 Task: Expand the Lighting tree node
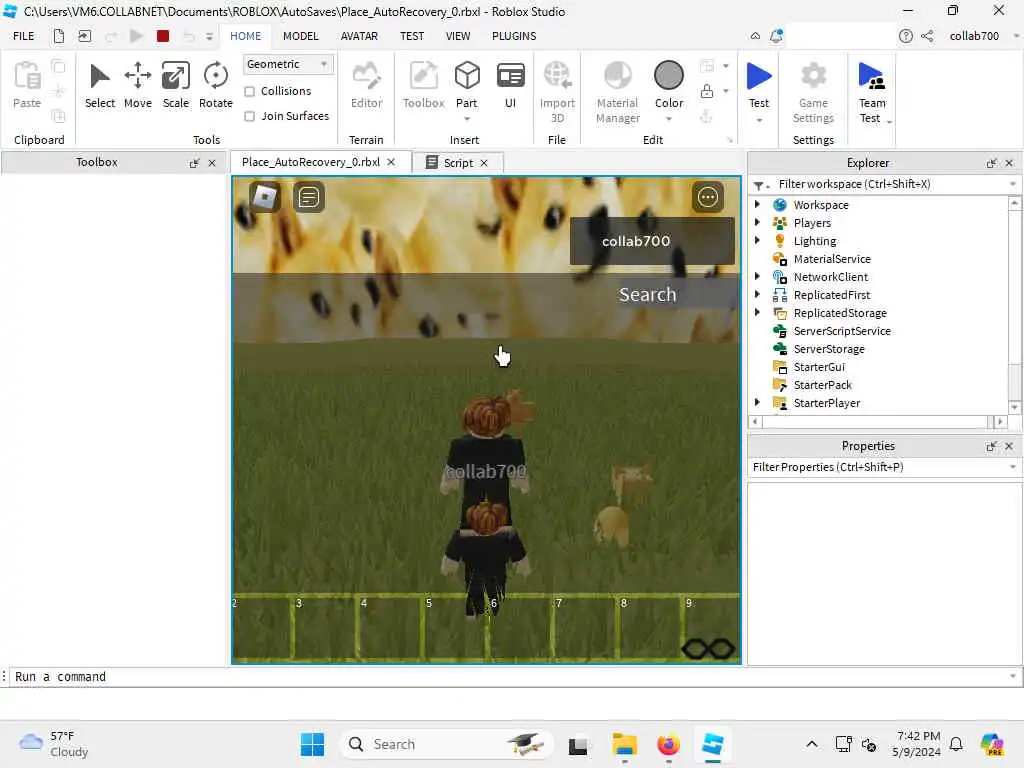point(757,240)
